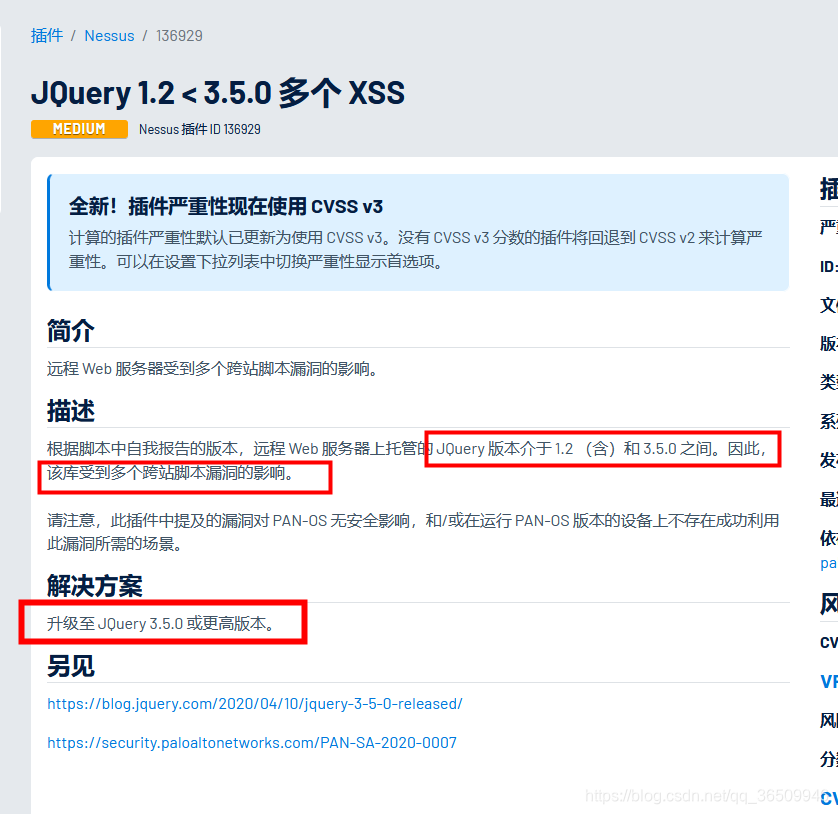Image resolution: width=838 pixels, height=814 pixels.
Task: Click the PAN-OS note paragraph starting 请注意
Action: [x=413, y=532]
